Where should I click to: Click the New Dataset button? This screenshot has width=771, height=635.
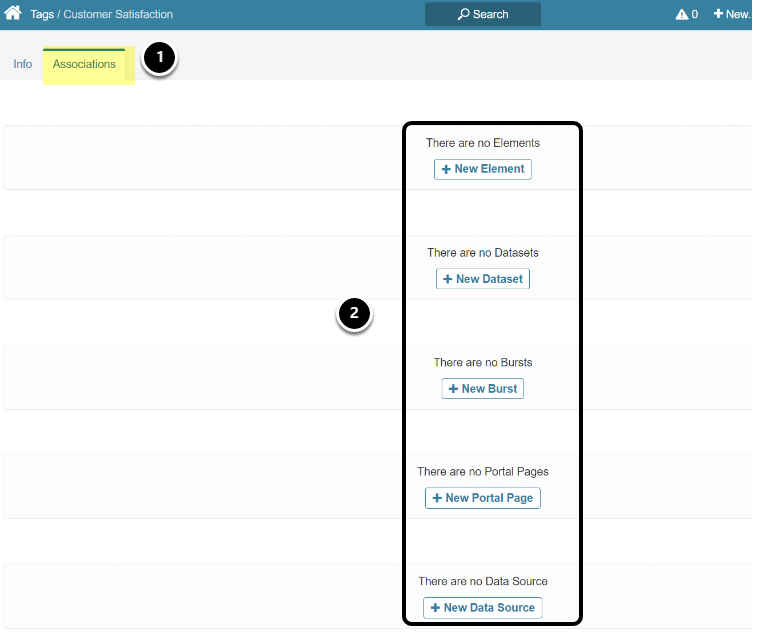pyautogui.click(x=482, y=279)
